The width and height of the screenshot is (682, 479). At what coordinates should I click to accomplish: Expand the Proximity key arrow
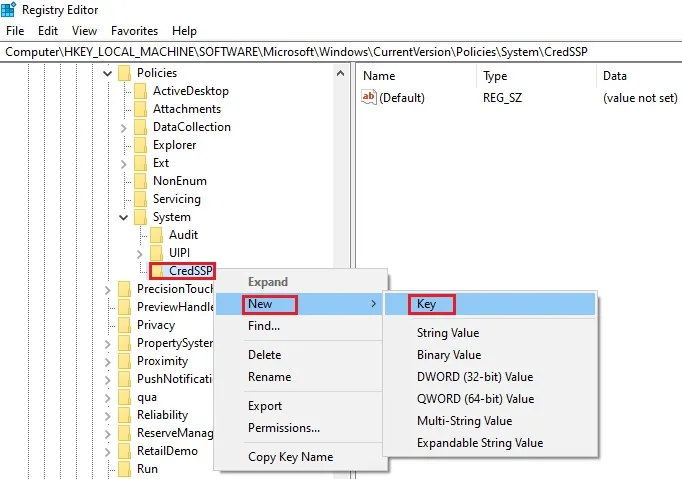[x=107, y=362]
